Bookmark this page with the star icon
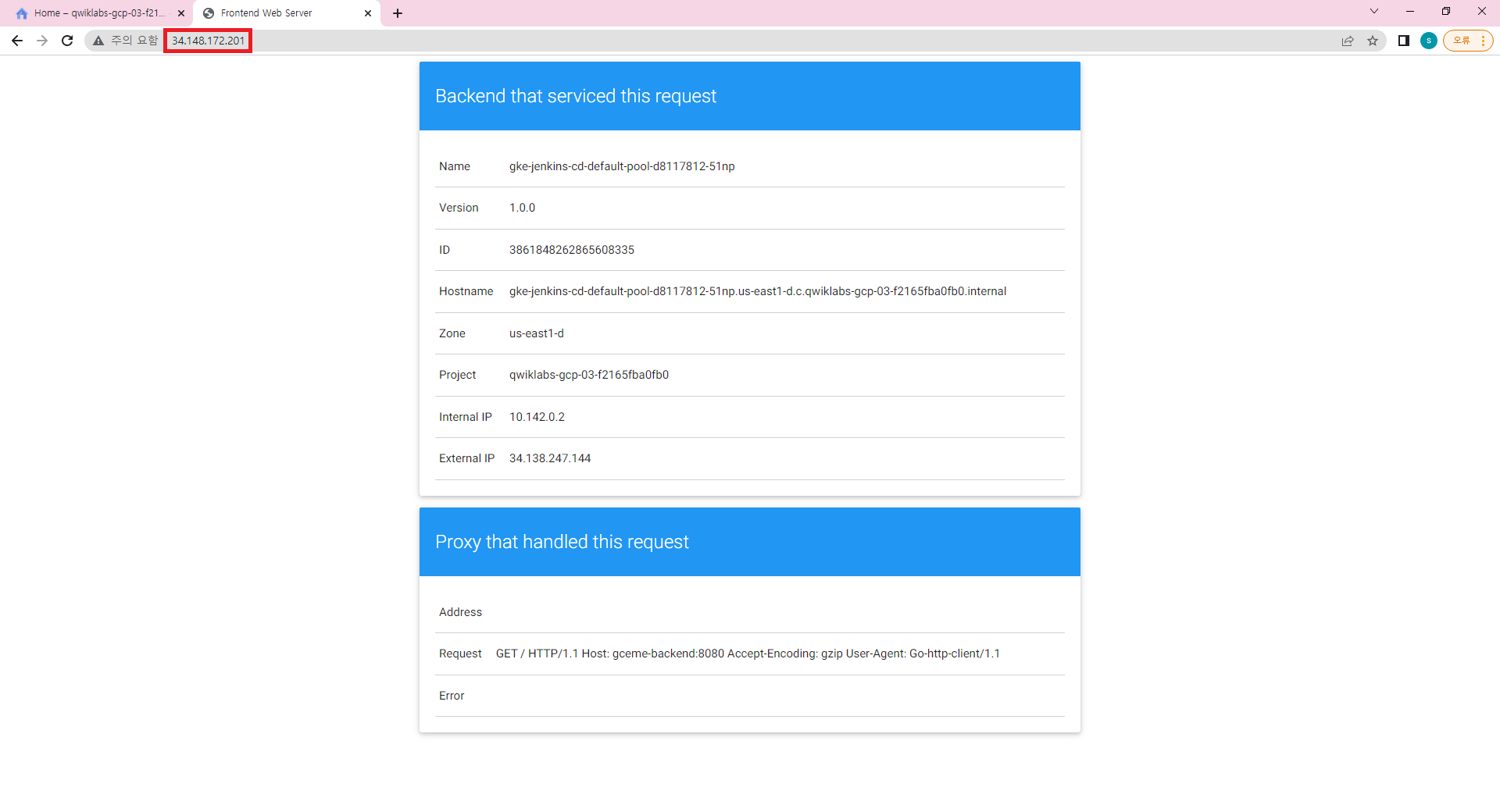 [x=1373, y=41]
